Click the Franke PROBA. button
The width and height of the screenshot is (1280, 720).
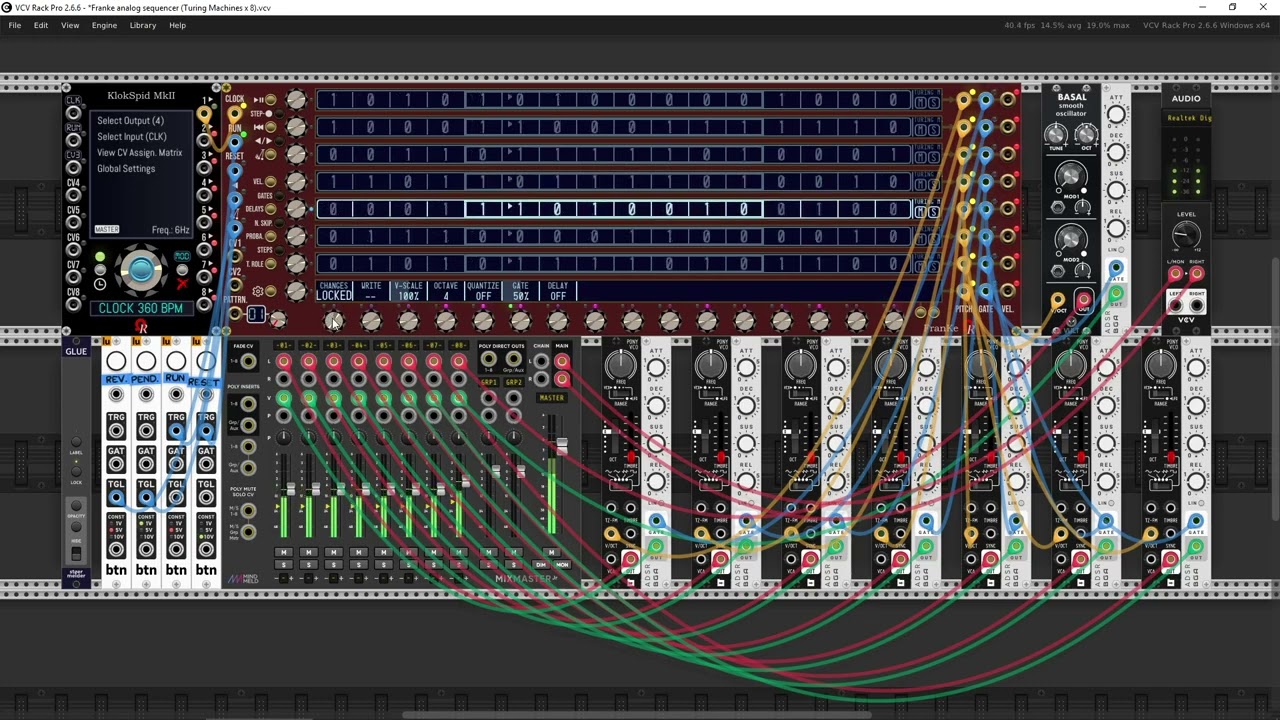(x=270, y=236)
